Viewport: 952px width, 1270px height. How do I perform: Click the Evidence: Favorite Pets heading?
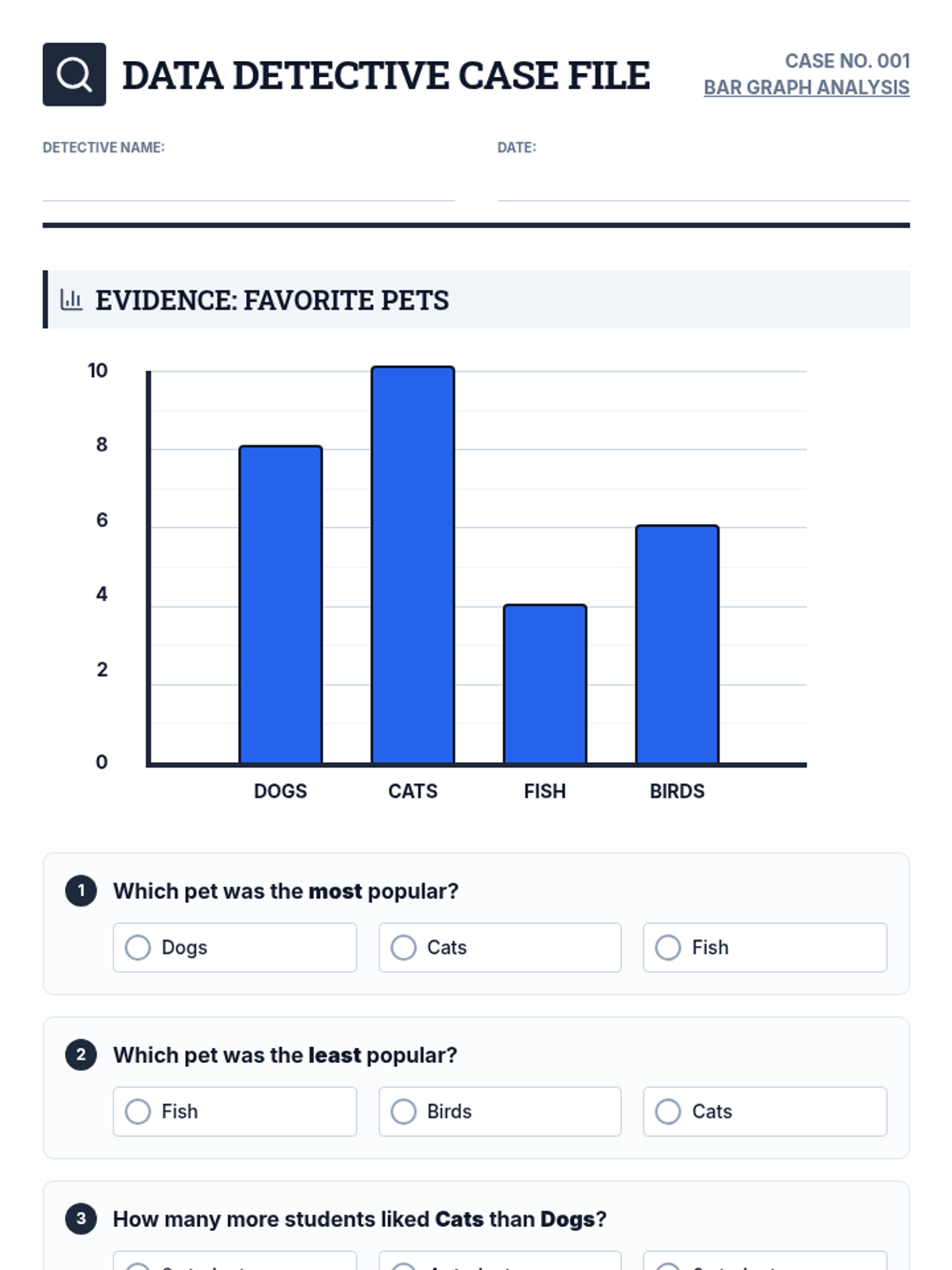(272, 300)
